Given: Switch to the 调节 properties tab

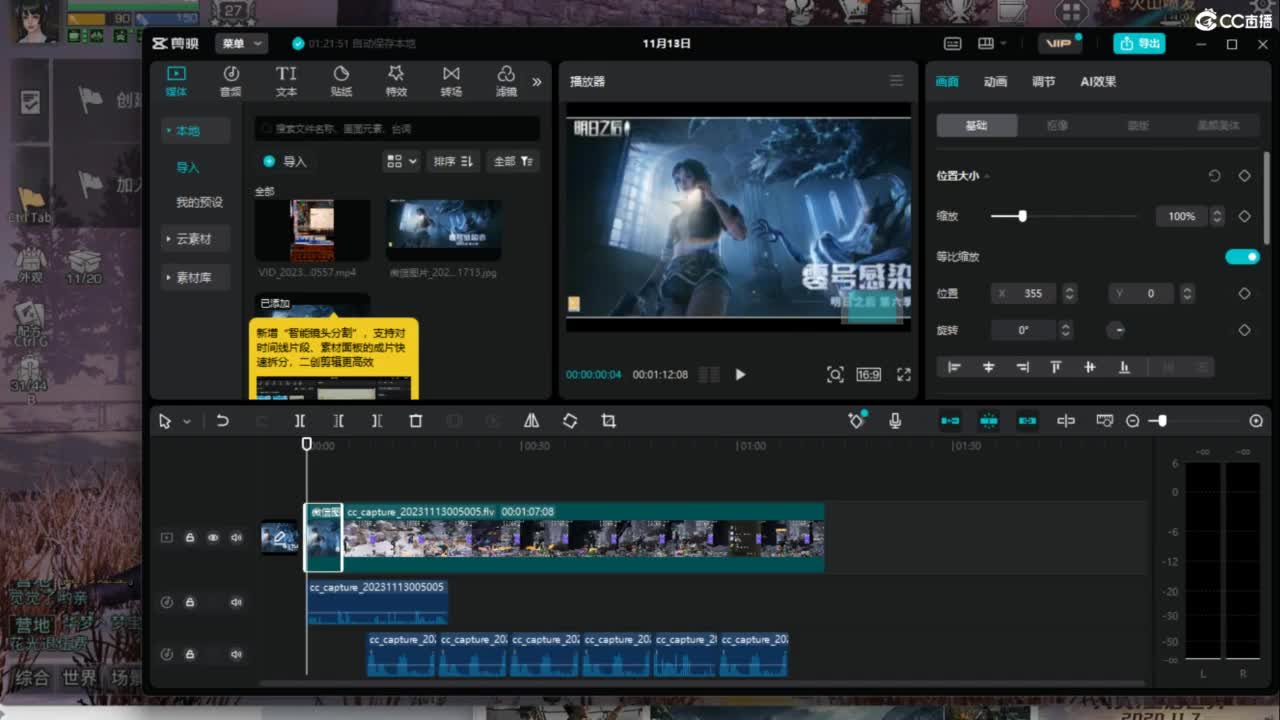Looking at the screenshot, I should pos(1043,82).
